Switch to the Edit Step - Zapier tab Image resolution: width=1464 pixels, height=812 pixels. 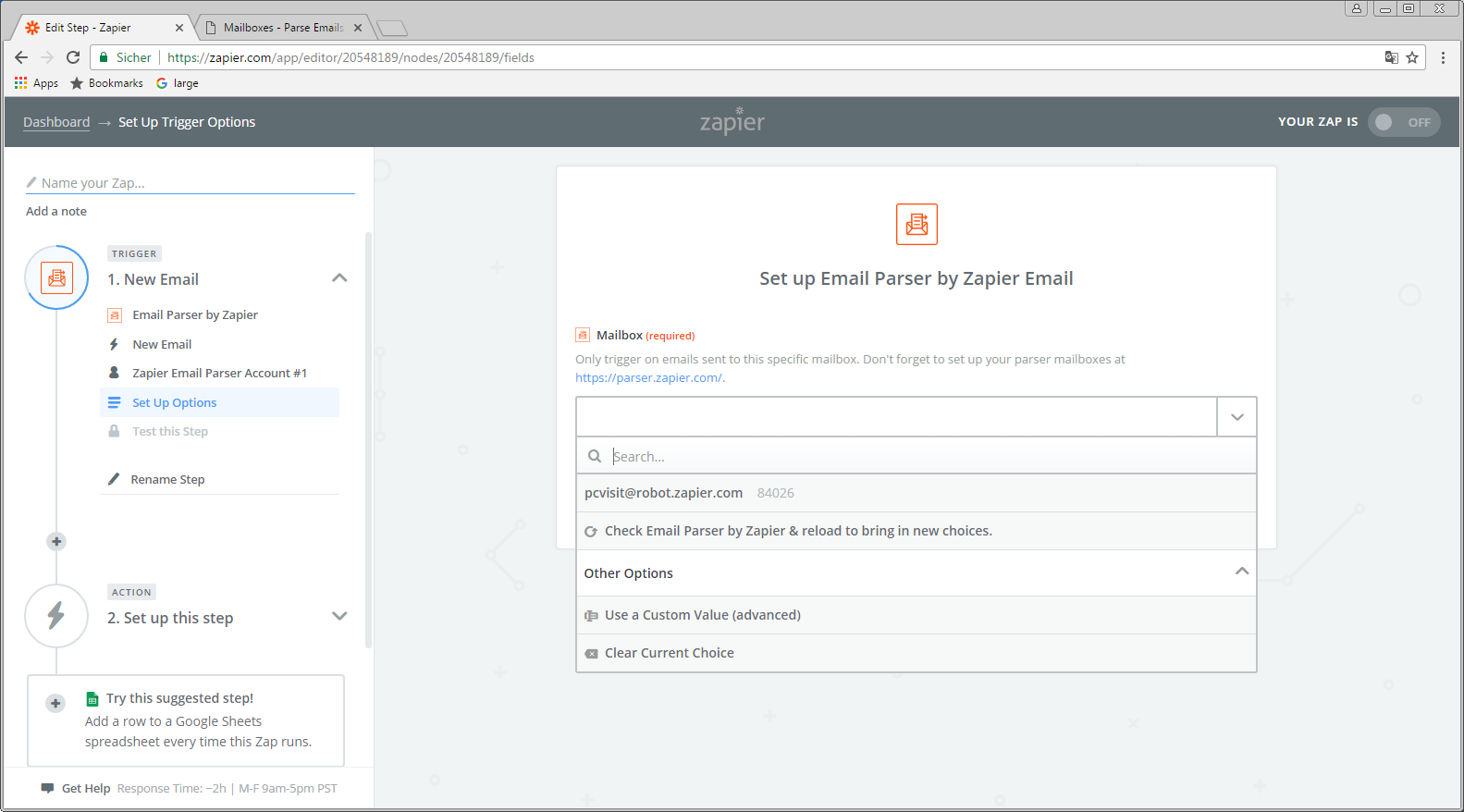(104, 28)
